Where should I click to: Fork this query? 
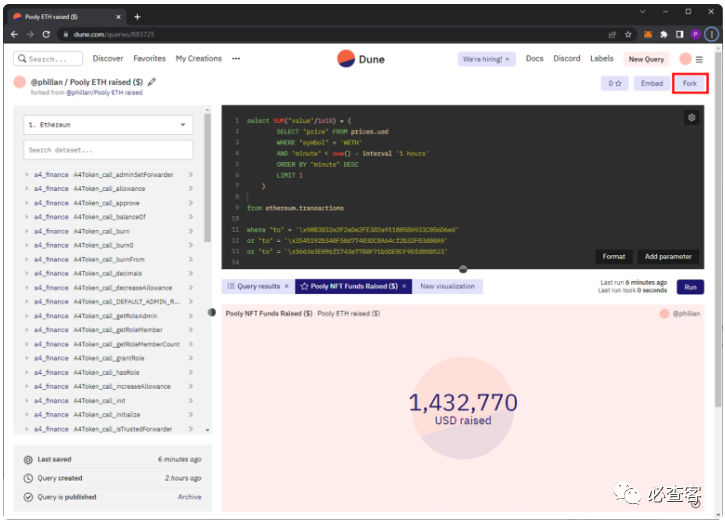click(x=689, y=83)
